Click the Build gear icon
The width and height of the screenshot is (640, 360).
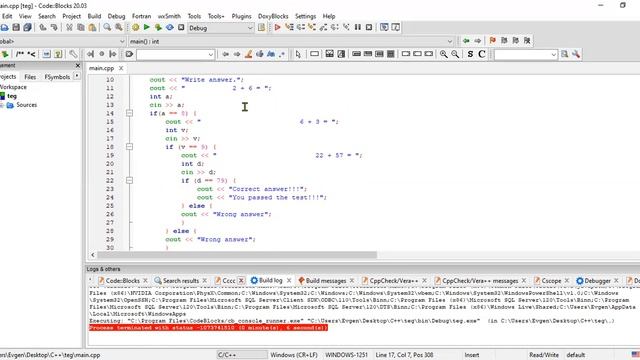pyautogui.click(x=136, y=27)
